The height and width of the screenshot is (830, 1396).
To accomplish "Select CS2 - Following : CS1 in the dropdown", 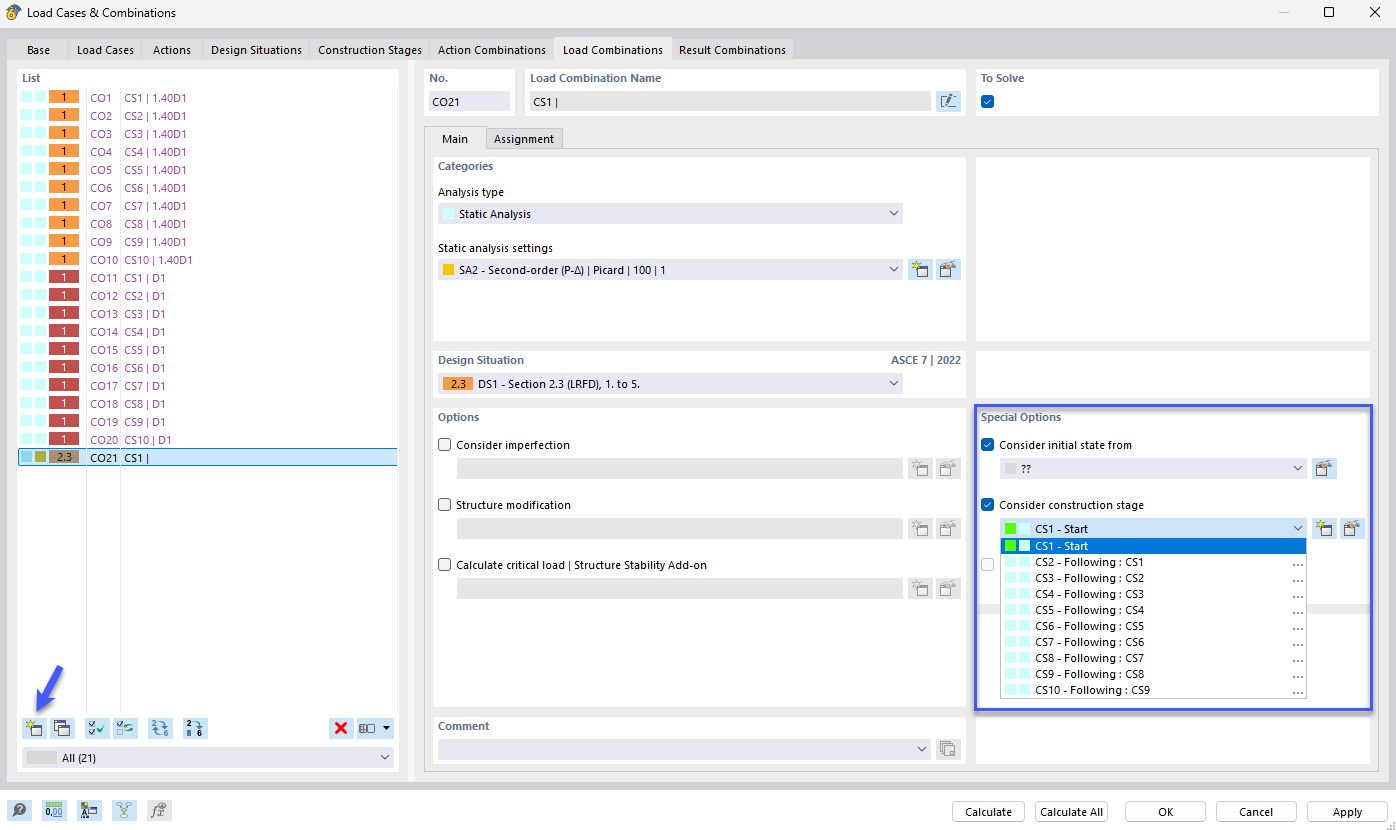I will (1153, 562).
